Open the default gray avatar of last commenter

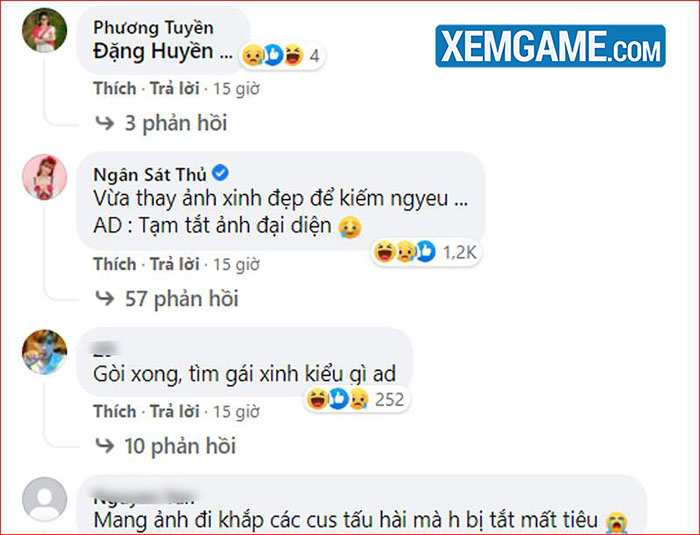[45, 499]
